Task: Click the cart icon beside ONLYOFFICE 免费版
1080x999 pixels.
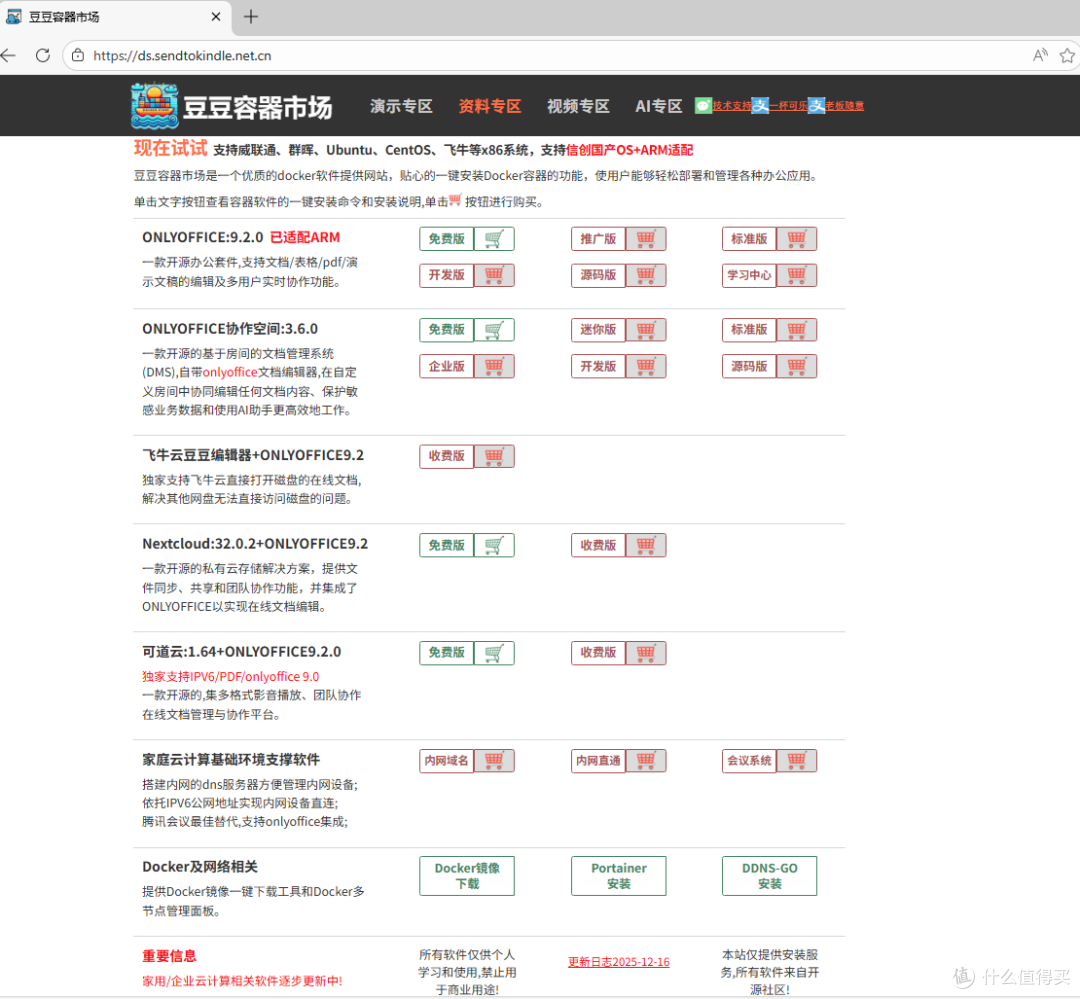Action: click(494, 239)
